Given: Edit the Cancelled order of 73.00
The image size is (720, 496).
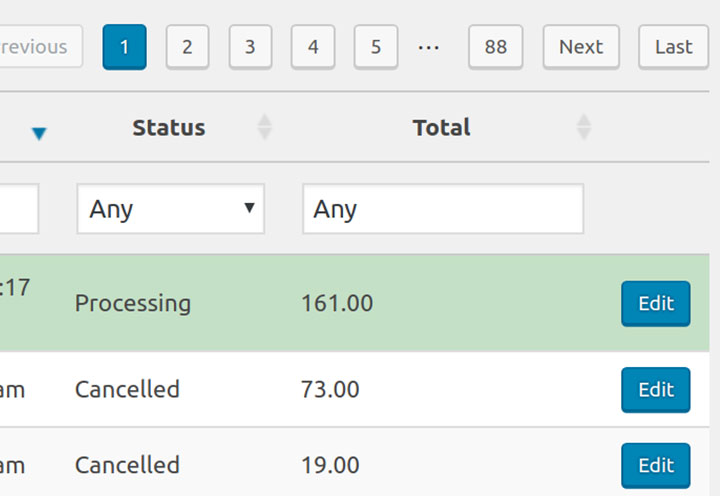Looking at the screenshot, I should pos(656,390).
